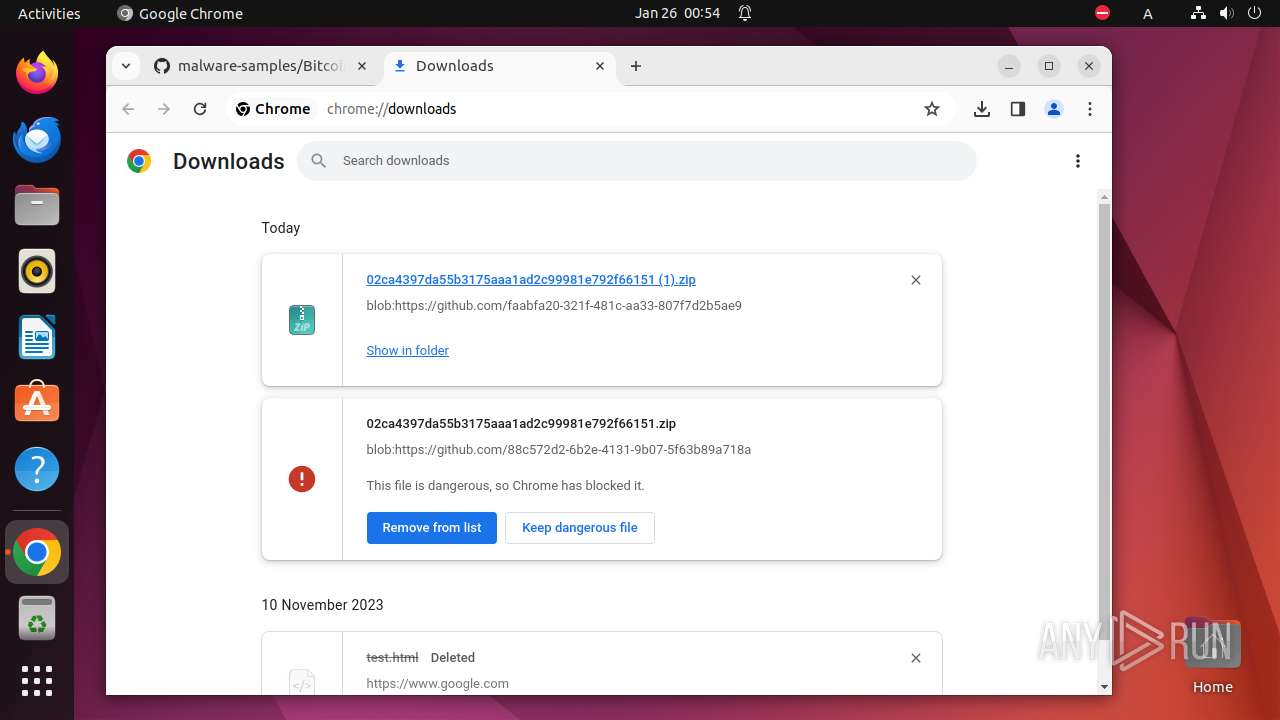The width and height of the screenshot is (1280, 720).
Task: Open the Home desktop folder
Action: click(1212, 657)
